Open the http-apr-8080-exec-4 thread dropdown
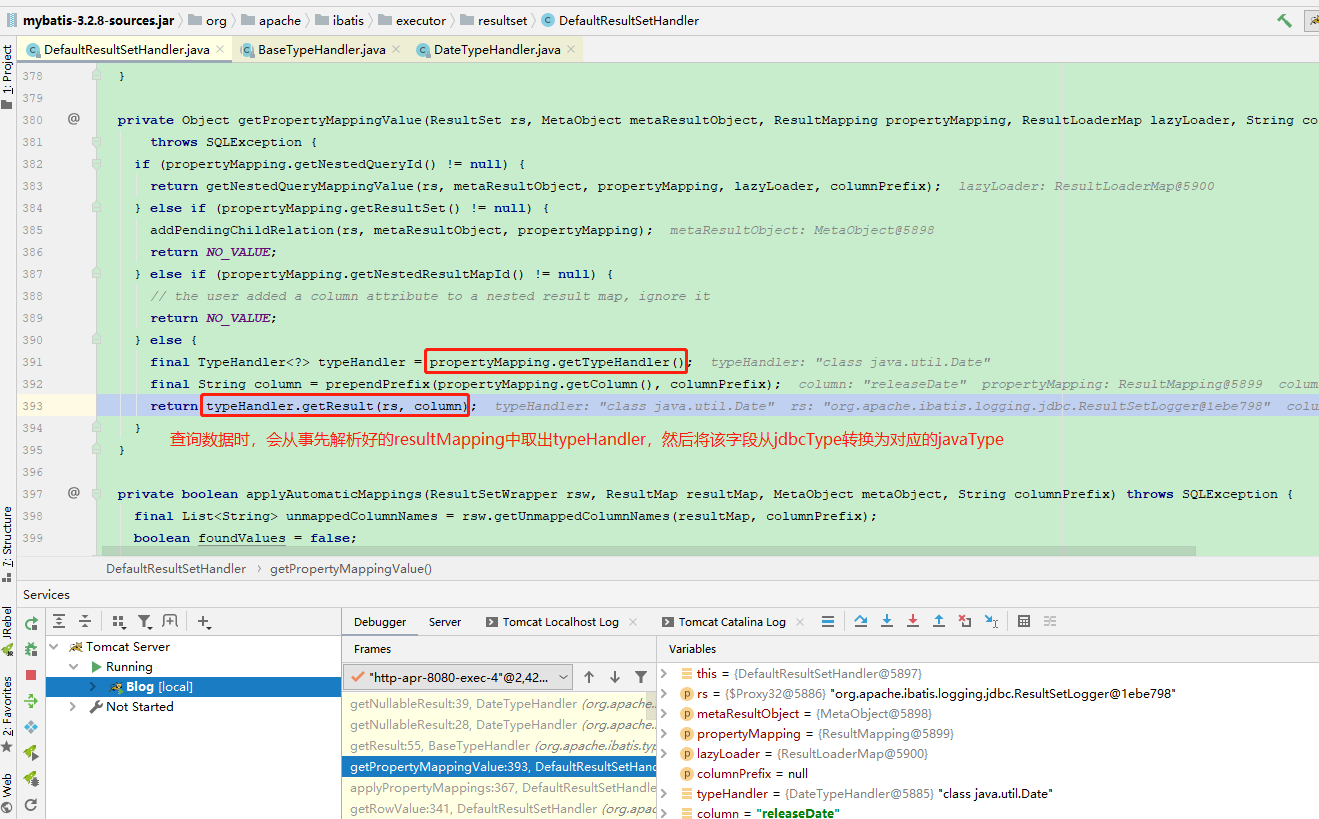1319x819 pixels. [564, 677]
